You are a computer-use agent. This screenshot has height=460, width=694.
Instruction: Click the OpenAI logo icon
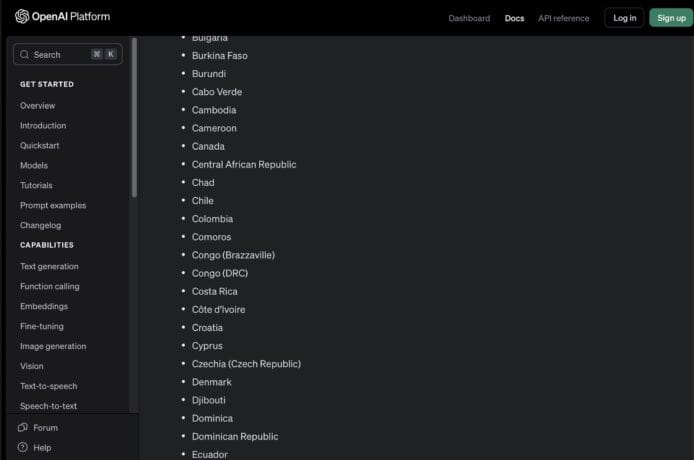[22, 17]
